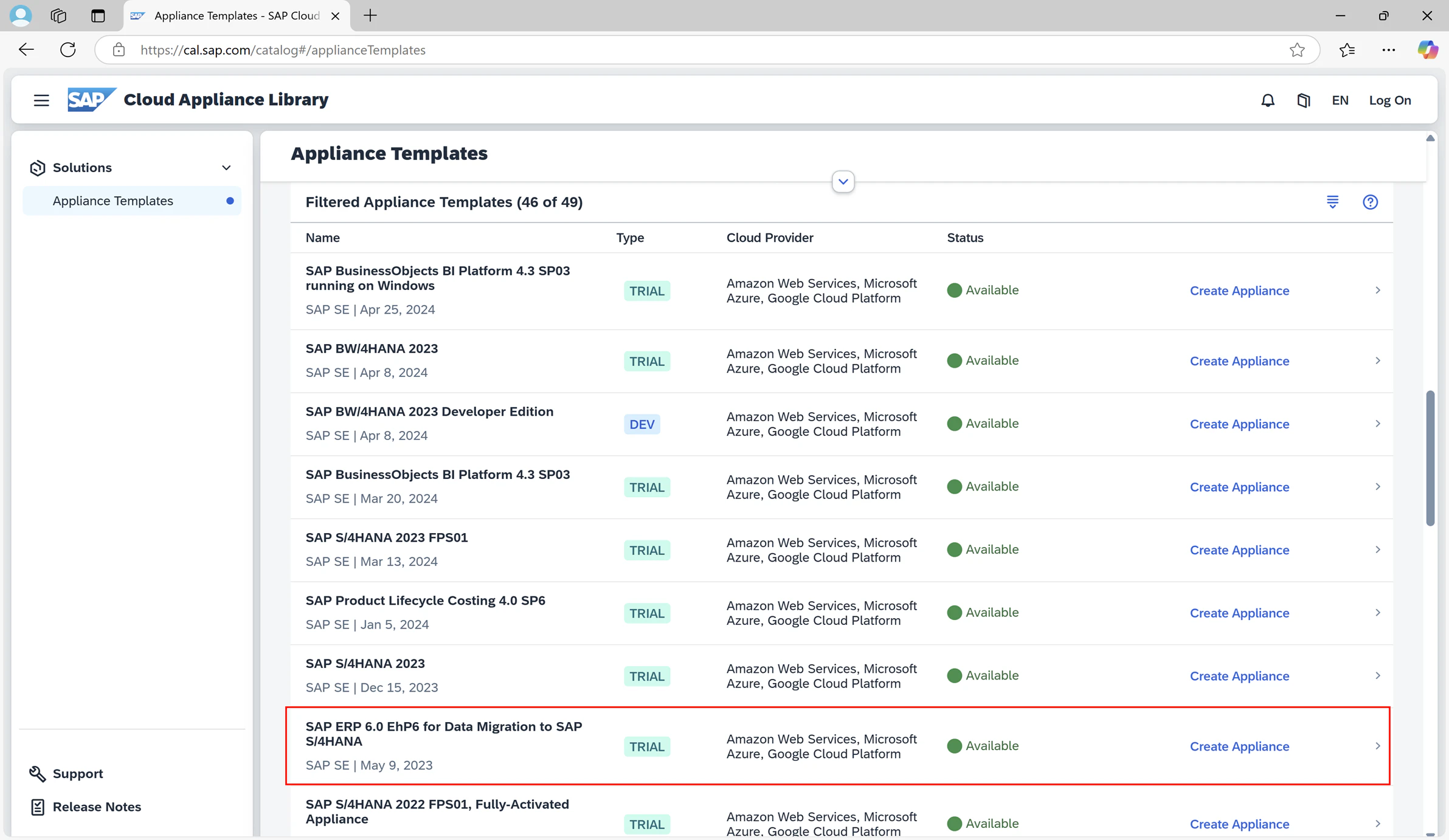1449x840 pixels.
Task: Create Appliance for BusinessObjects 4.3 SP03 on Windows
Action: point(1239,291)
